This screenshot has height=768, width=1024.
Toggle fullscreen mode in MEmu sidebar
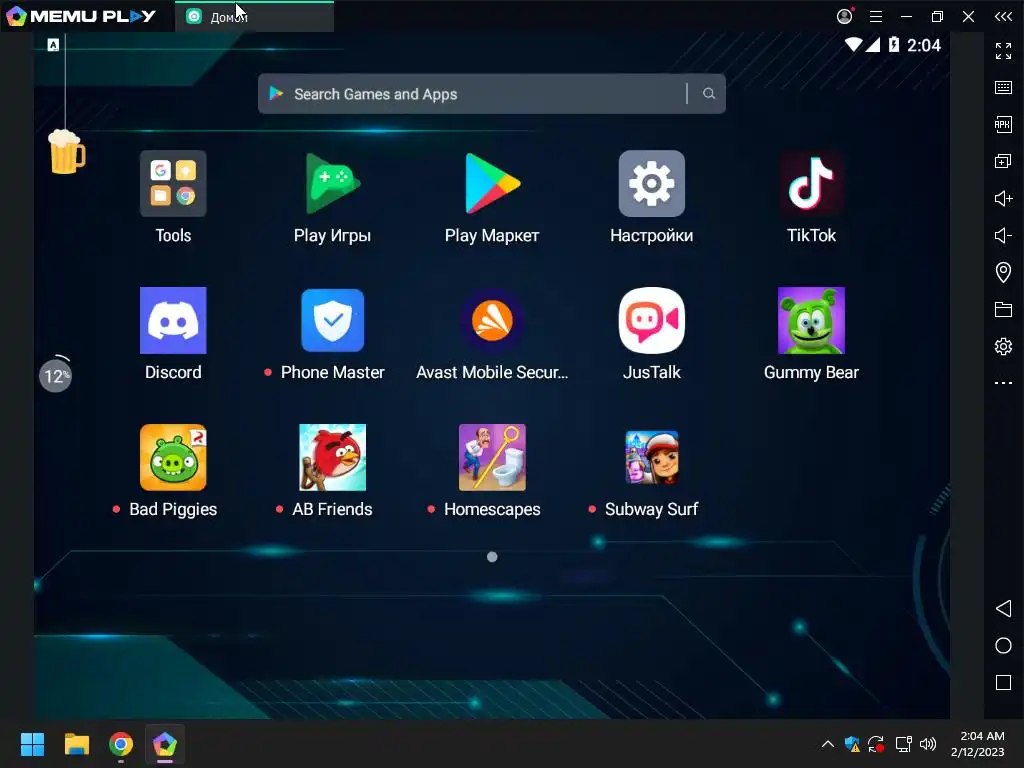coord(1003,50)
